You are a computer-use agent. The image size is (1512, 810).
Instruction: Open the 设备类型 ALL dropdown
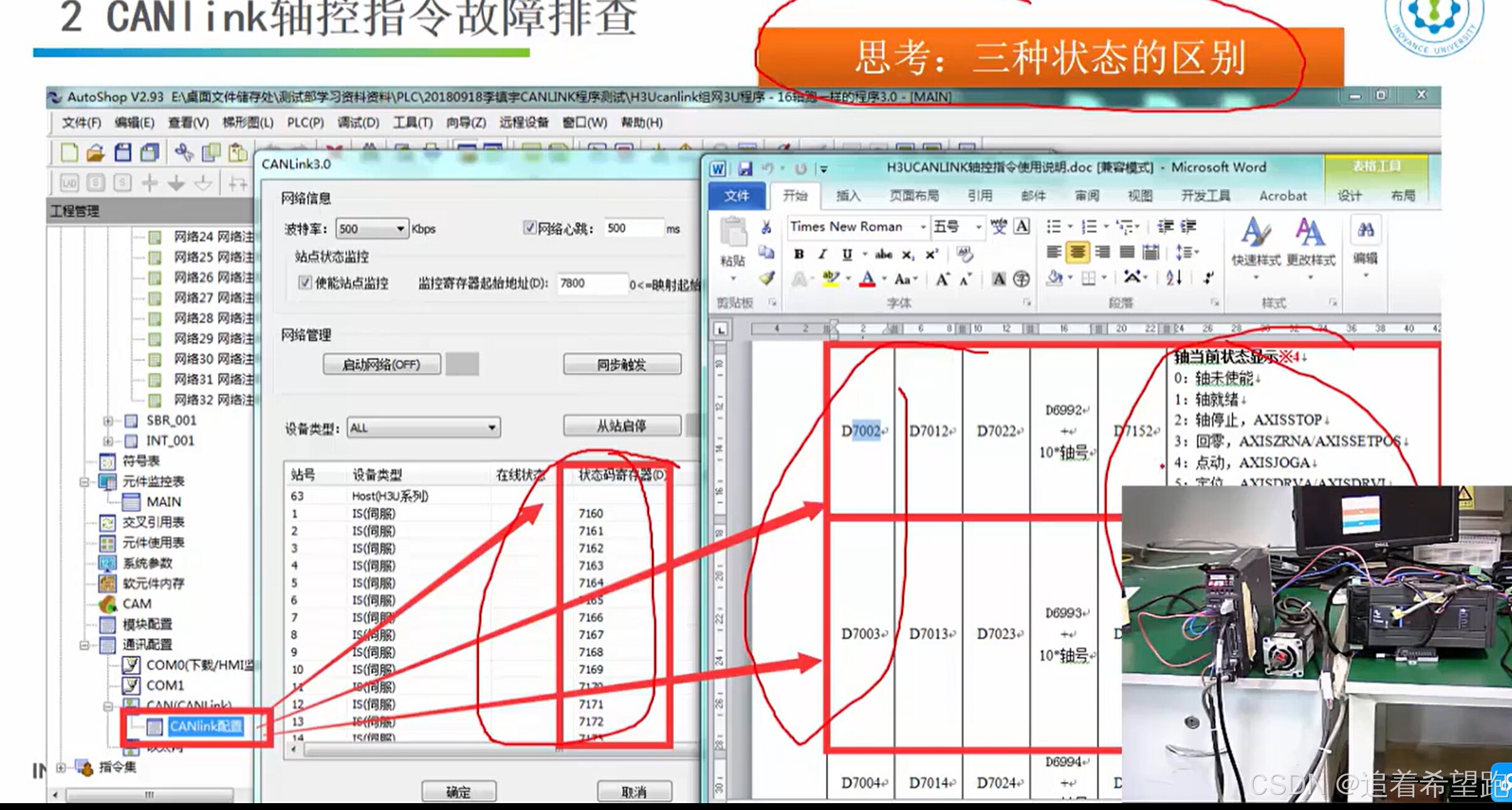click(492, 428)
